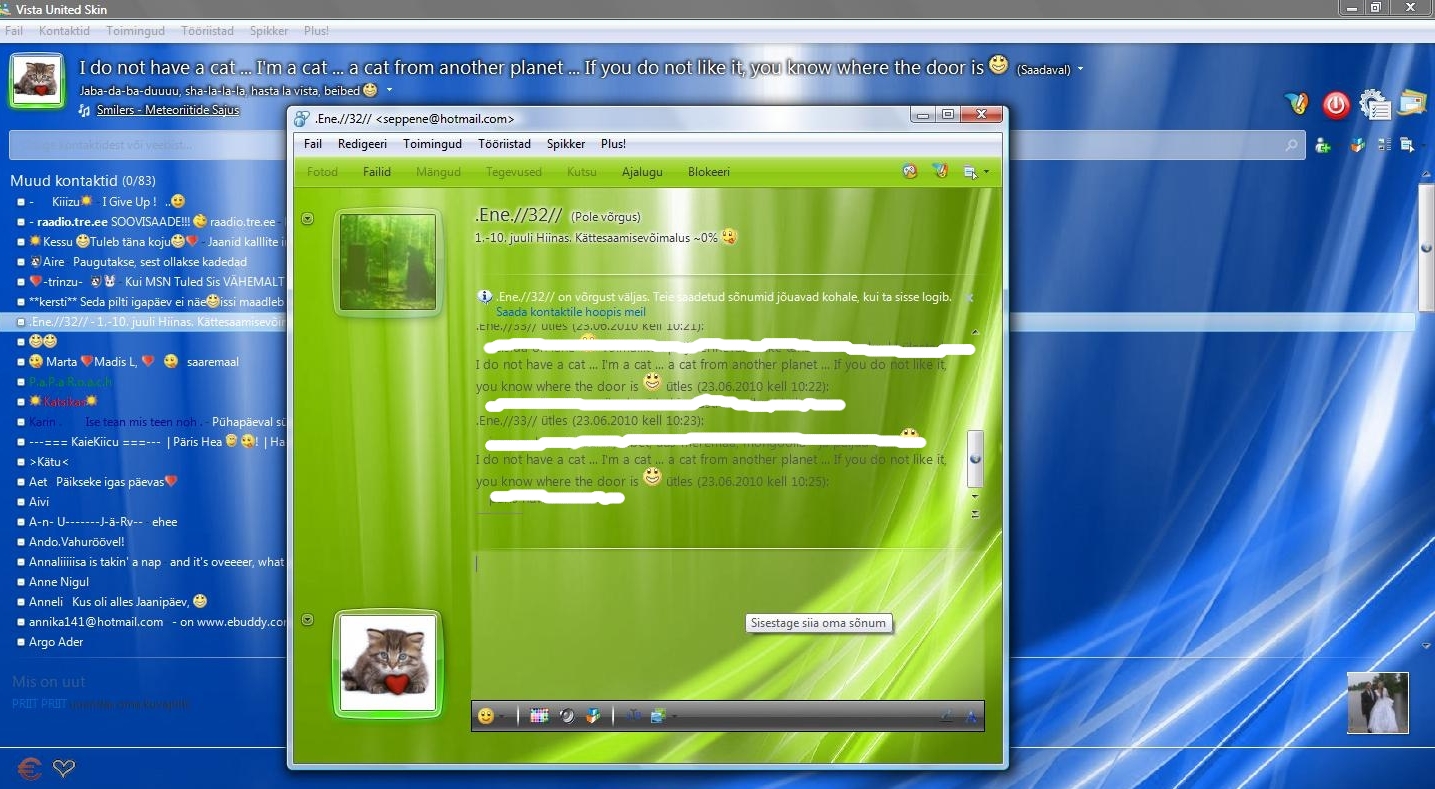Viewport: 1435px width, 789px height.
Task: Open the emoticon picker smiley in chat toolbar
Action: click(486, 716)
